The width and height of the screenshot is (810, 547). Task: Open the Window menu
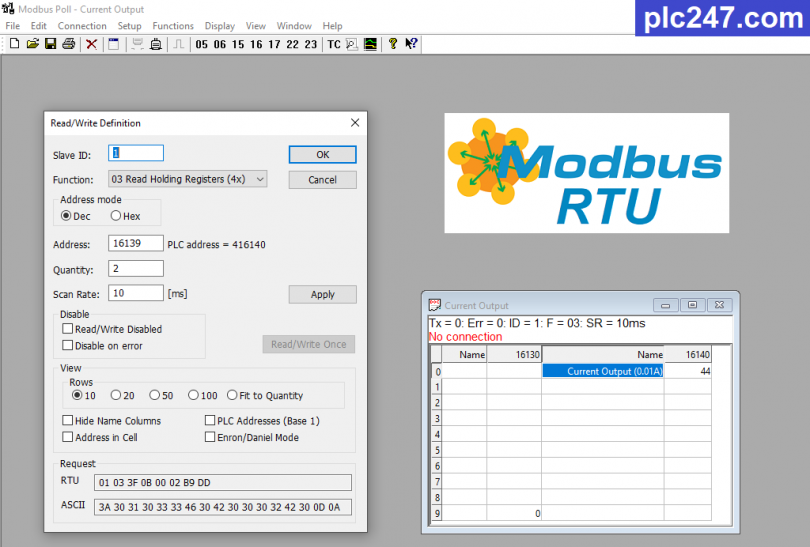coord(294,26)
